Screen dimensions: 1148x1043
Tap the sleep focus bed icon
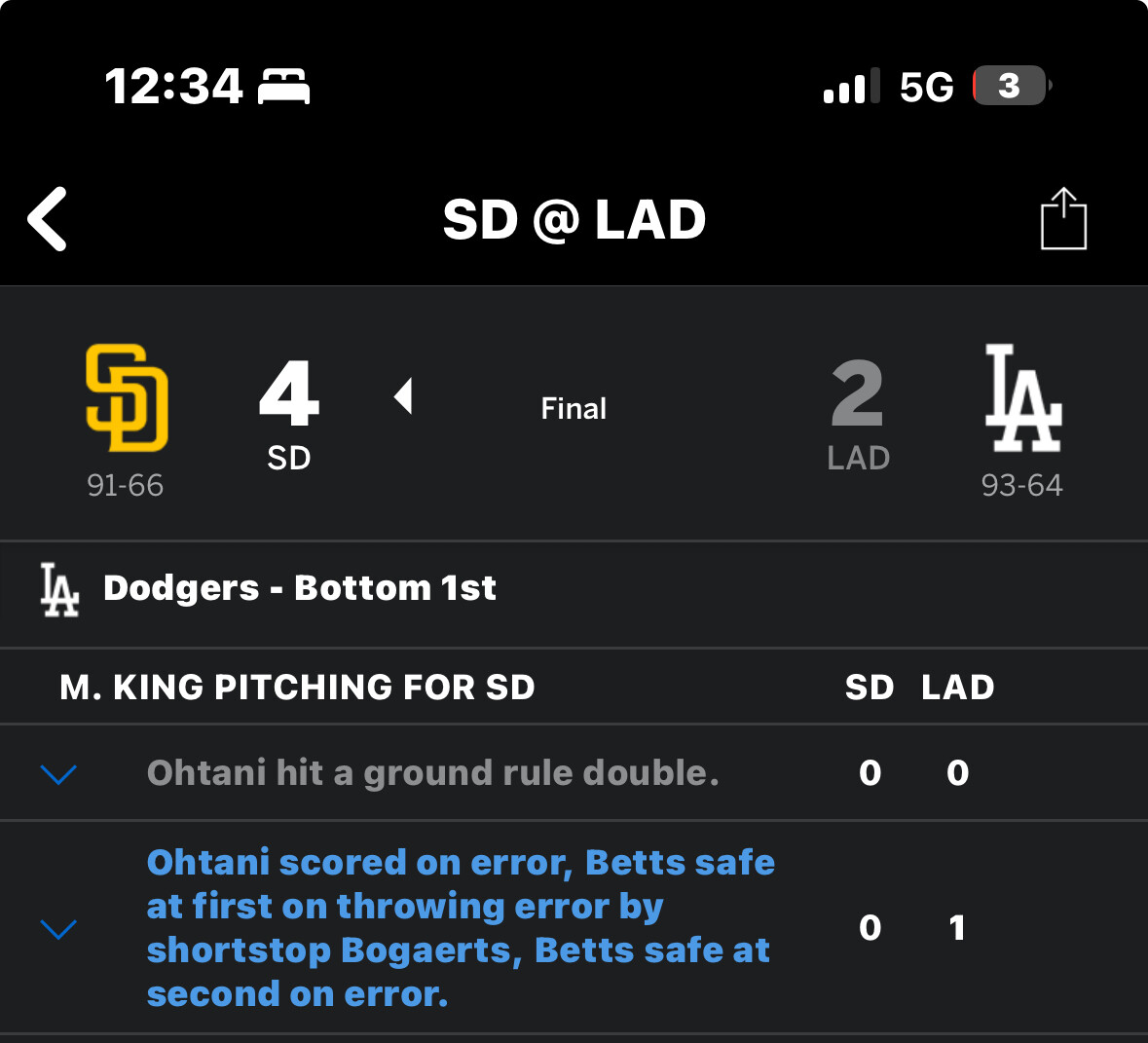[x=283, y=87]
